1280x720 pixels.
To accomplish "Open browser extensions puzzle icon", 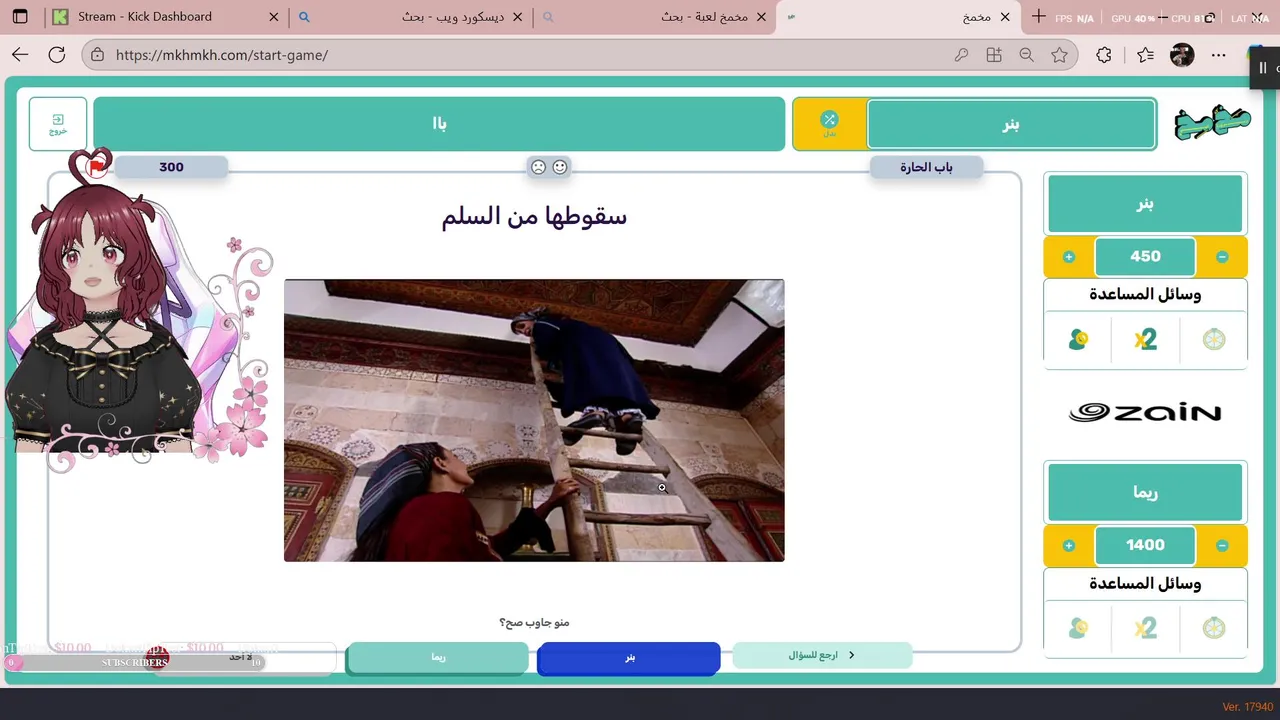I will point(1104,55).
